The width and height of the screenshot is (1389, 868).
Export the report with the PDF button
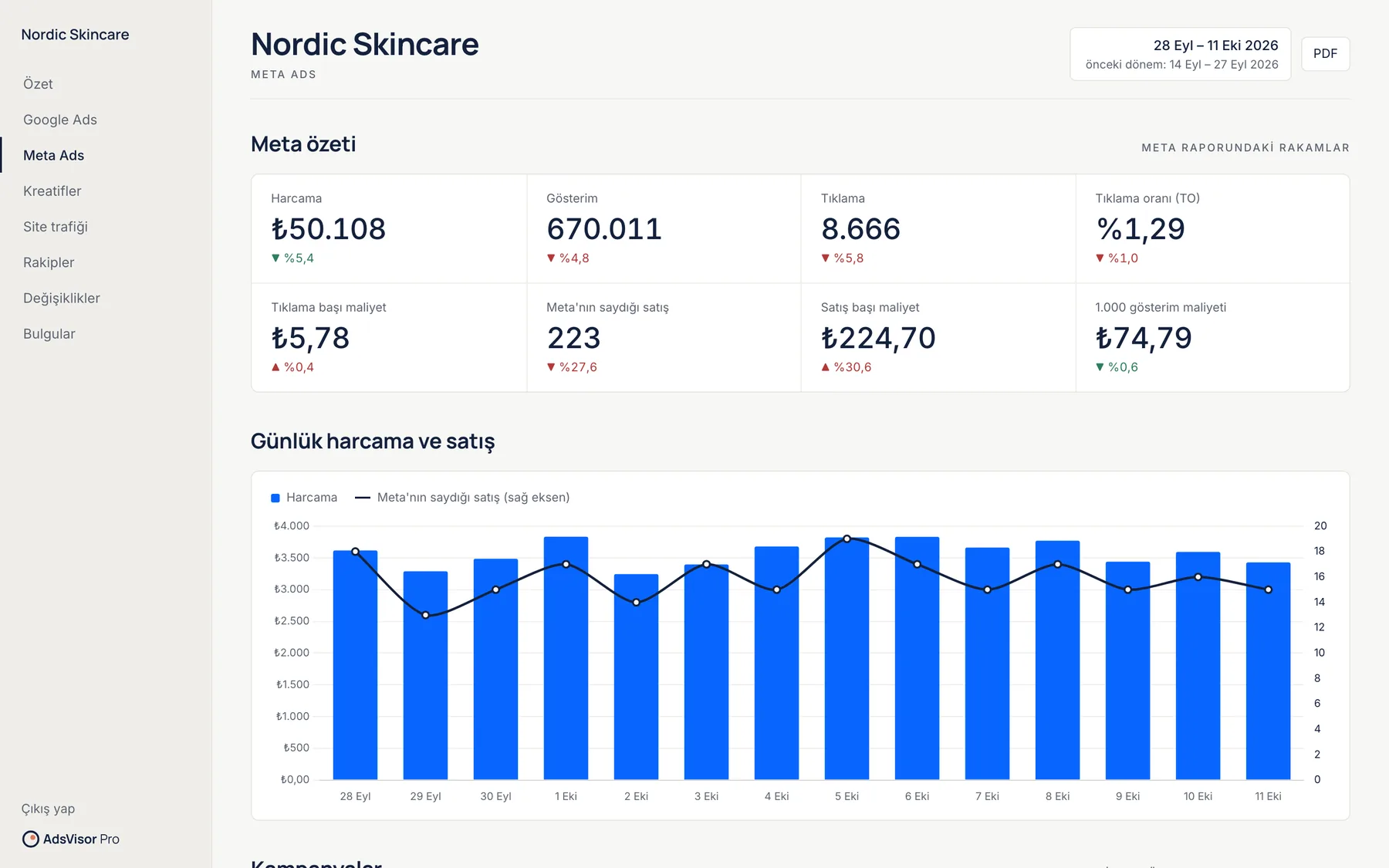[x=1325, y=54]
